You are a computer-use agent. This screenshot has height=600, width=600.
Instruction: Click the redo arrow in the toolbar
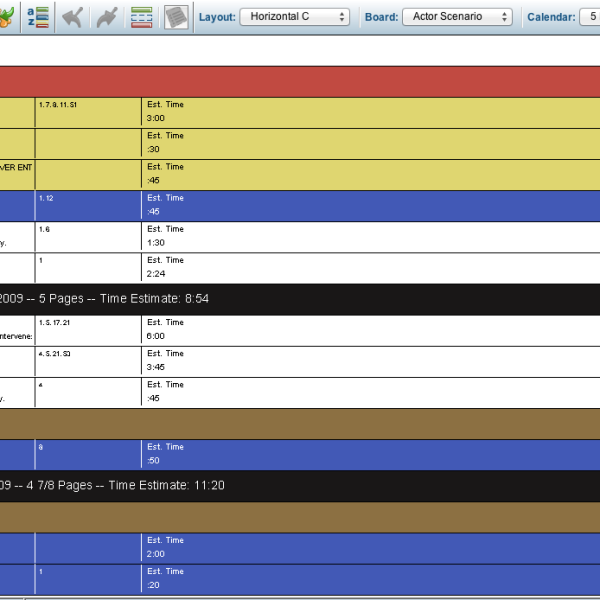(x=106, y=17)
